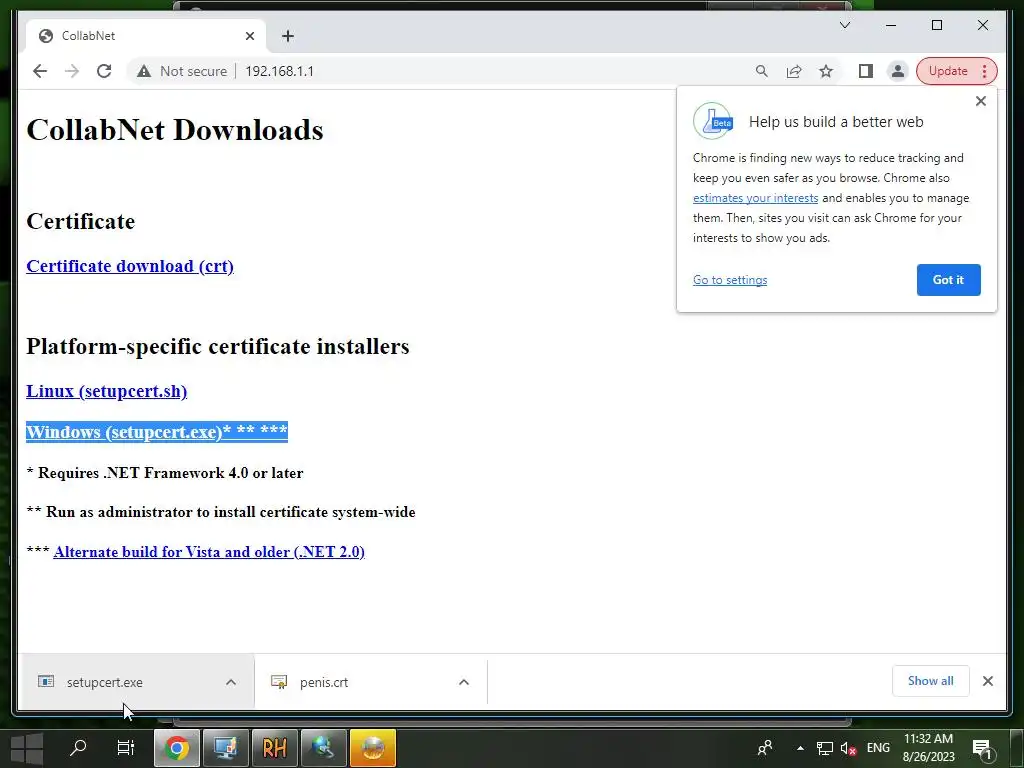
Task: Go back to the previous page
Action: tap(40, 71)
